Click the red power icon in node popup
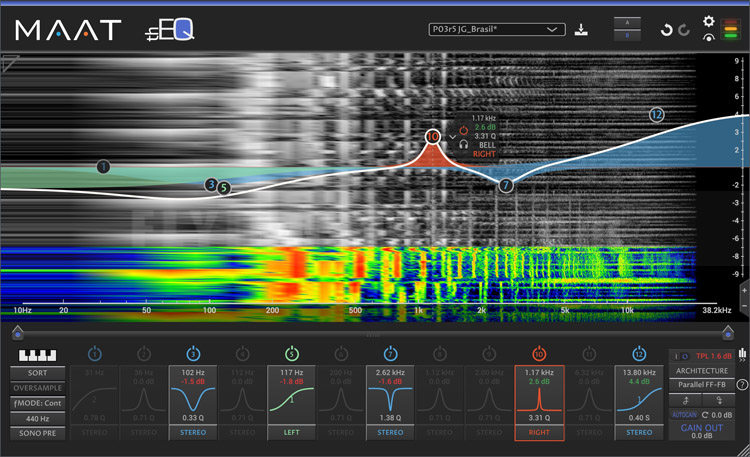 point(463,130)
